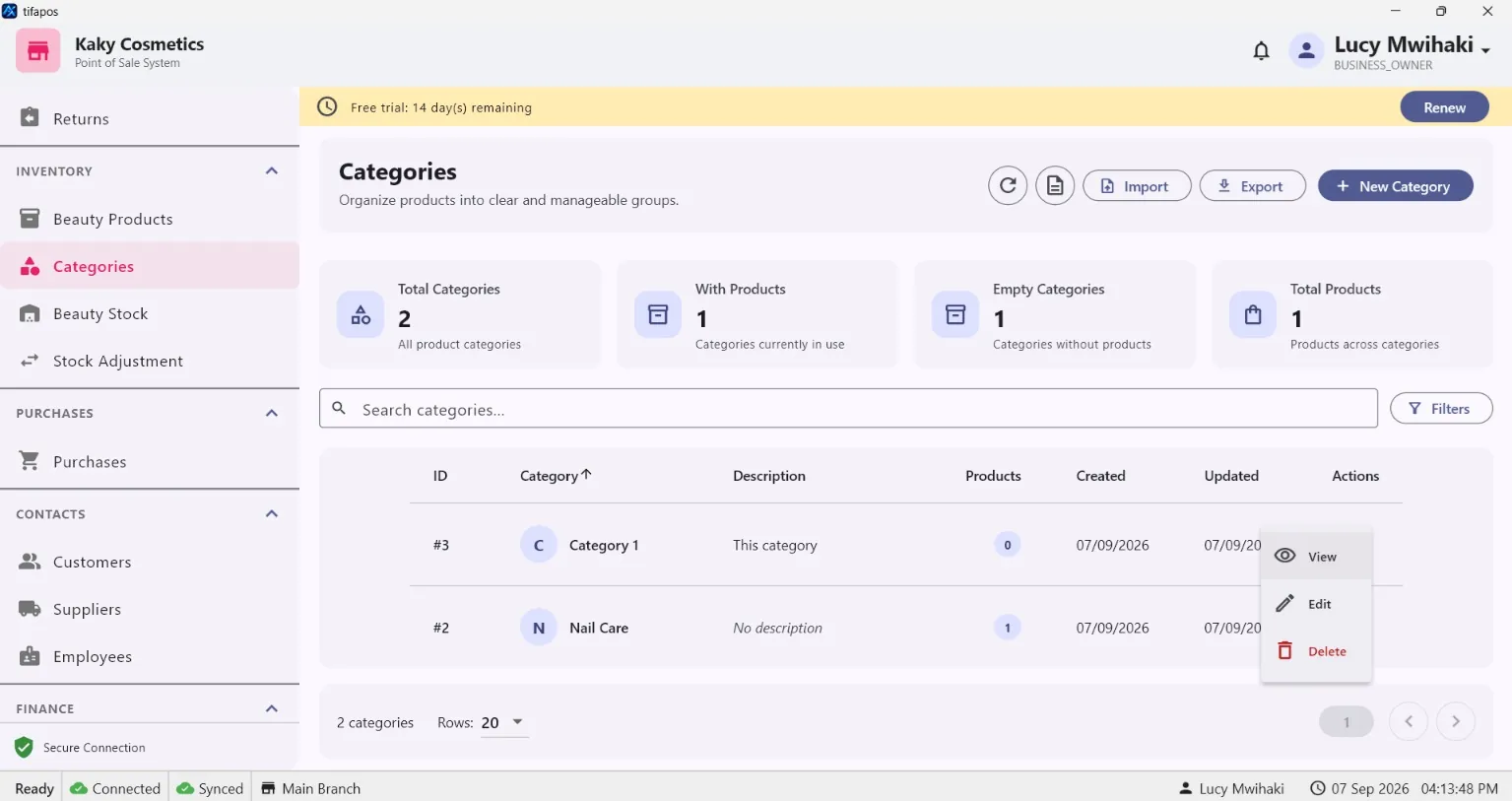This screenshot has height=801, width=1512.
Task: Collapse the Finance section
Action: tap(272, 708)
